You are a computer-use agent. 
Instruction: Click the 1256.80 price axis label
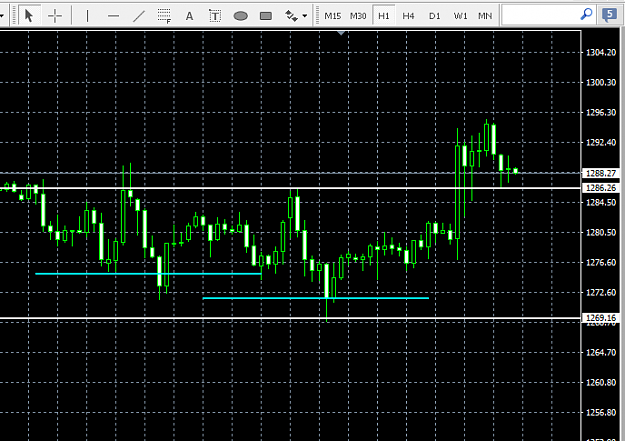pyautogui.click(x=601, y=412)
